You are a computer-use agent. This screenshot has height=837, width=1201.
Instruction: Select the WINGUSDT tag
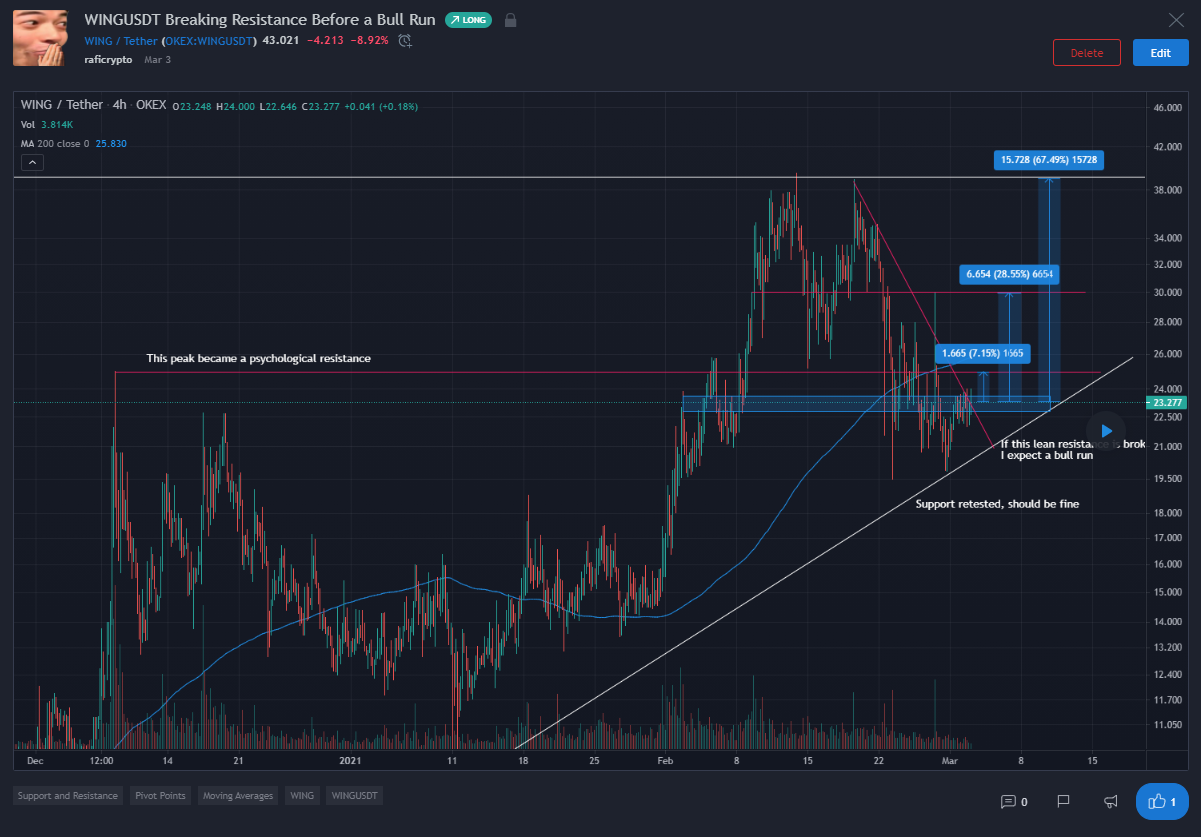pyautogui.click(x=354, y=796)
